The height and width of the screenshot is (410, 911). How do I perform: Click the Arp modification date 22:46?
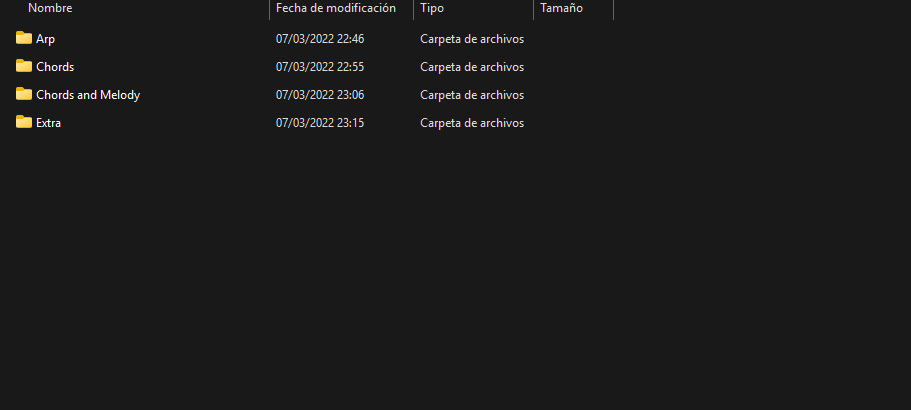coord(320,39)
